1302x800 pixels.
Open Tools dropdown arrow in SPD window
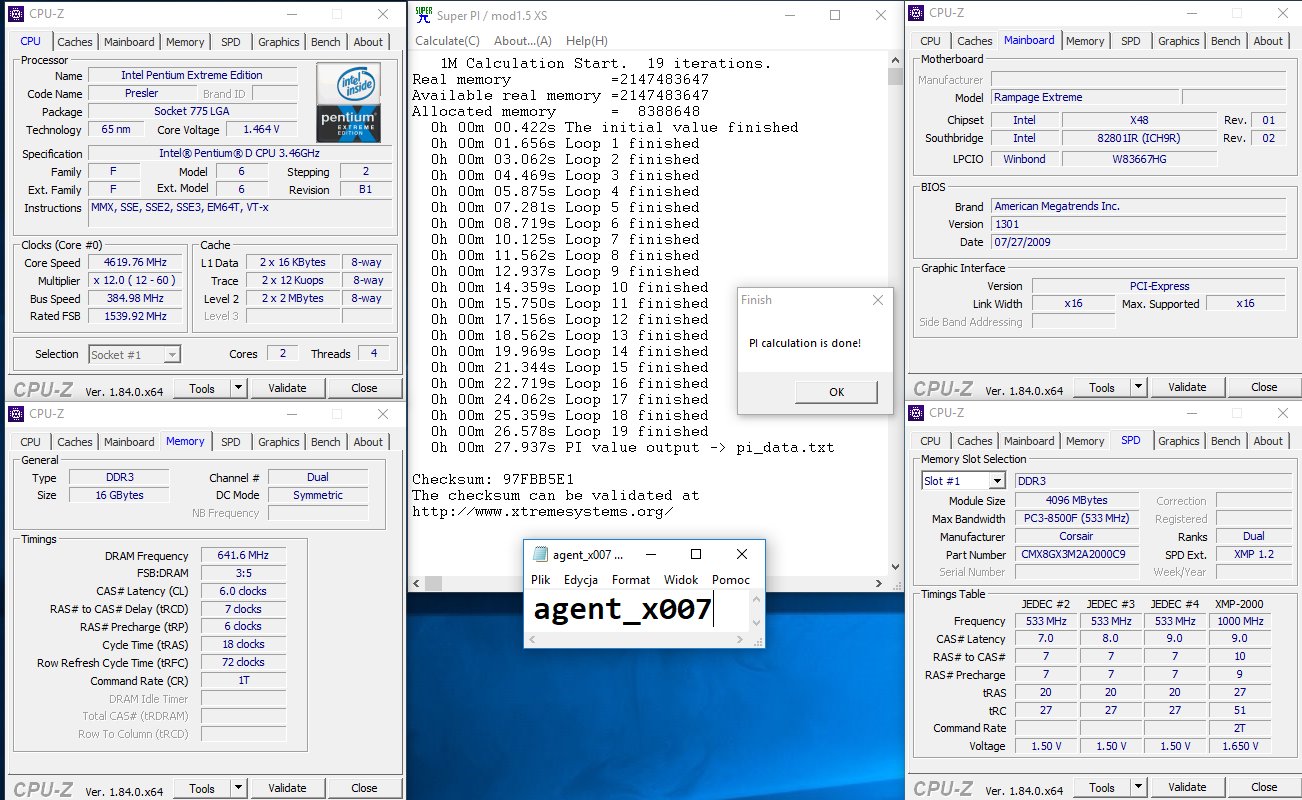point(1138,787)
